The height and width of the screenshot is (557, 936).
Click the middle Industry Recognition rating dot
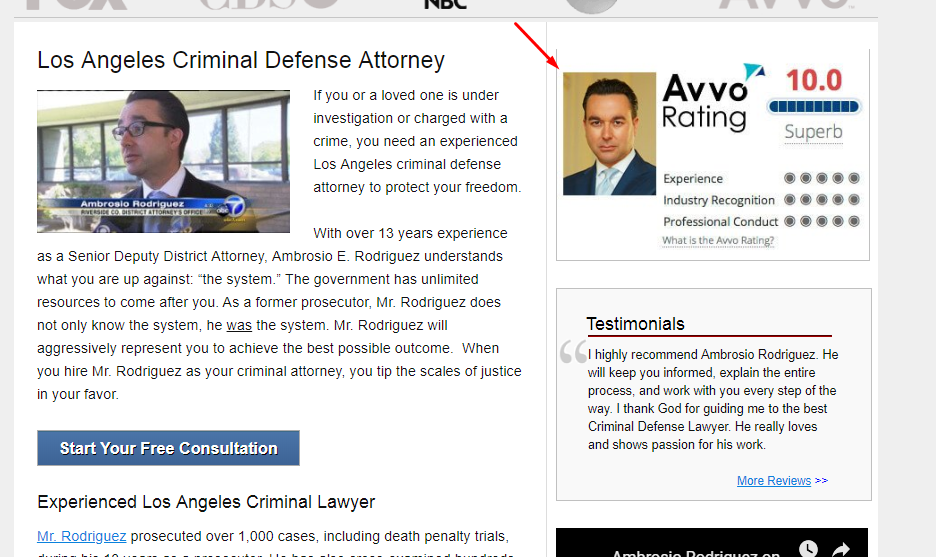(x=822, y=199)
